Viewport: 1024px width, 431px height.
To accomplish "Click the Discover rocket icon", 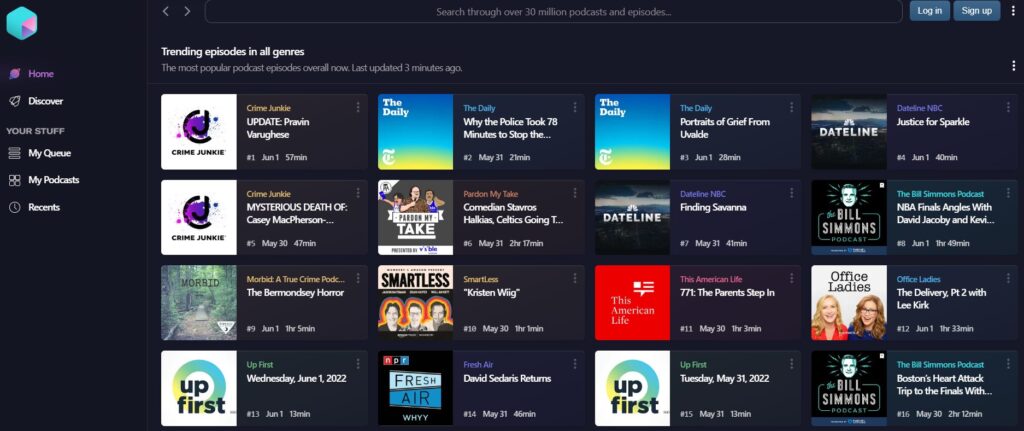I will [x=14, y=101].
